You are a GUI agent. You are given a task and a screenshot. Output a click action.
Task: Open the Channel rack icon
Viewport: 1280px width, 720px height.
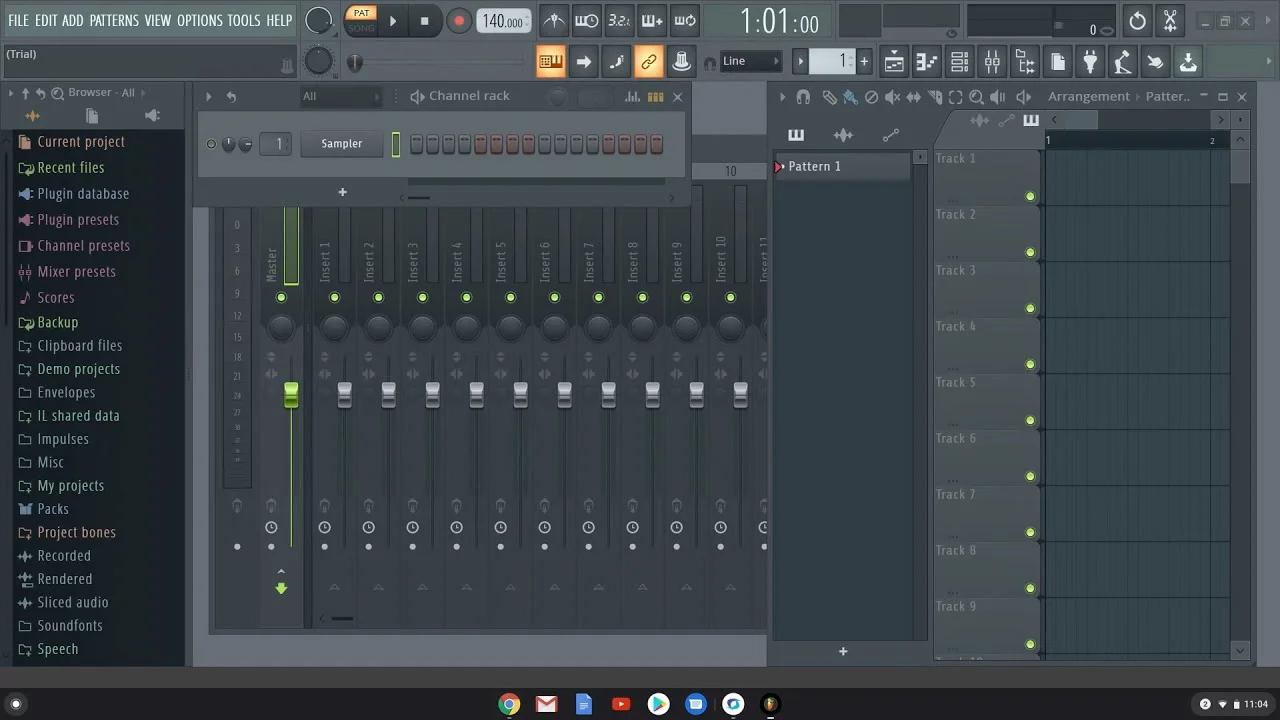click(959, 61)
